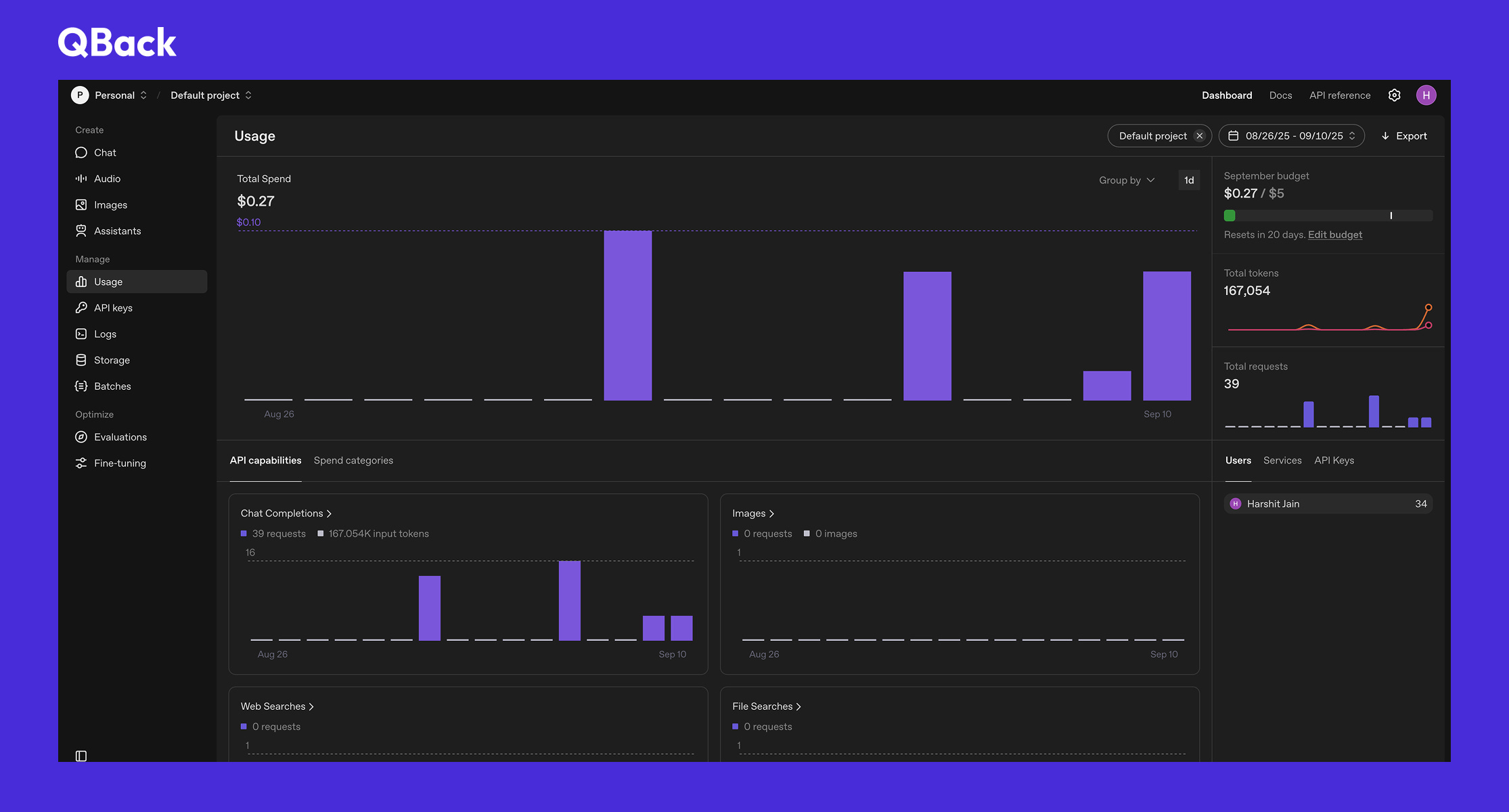The width and height of the screenshot is (1509, 812).
Task: Click the Export button
Action: [1404, 136]
